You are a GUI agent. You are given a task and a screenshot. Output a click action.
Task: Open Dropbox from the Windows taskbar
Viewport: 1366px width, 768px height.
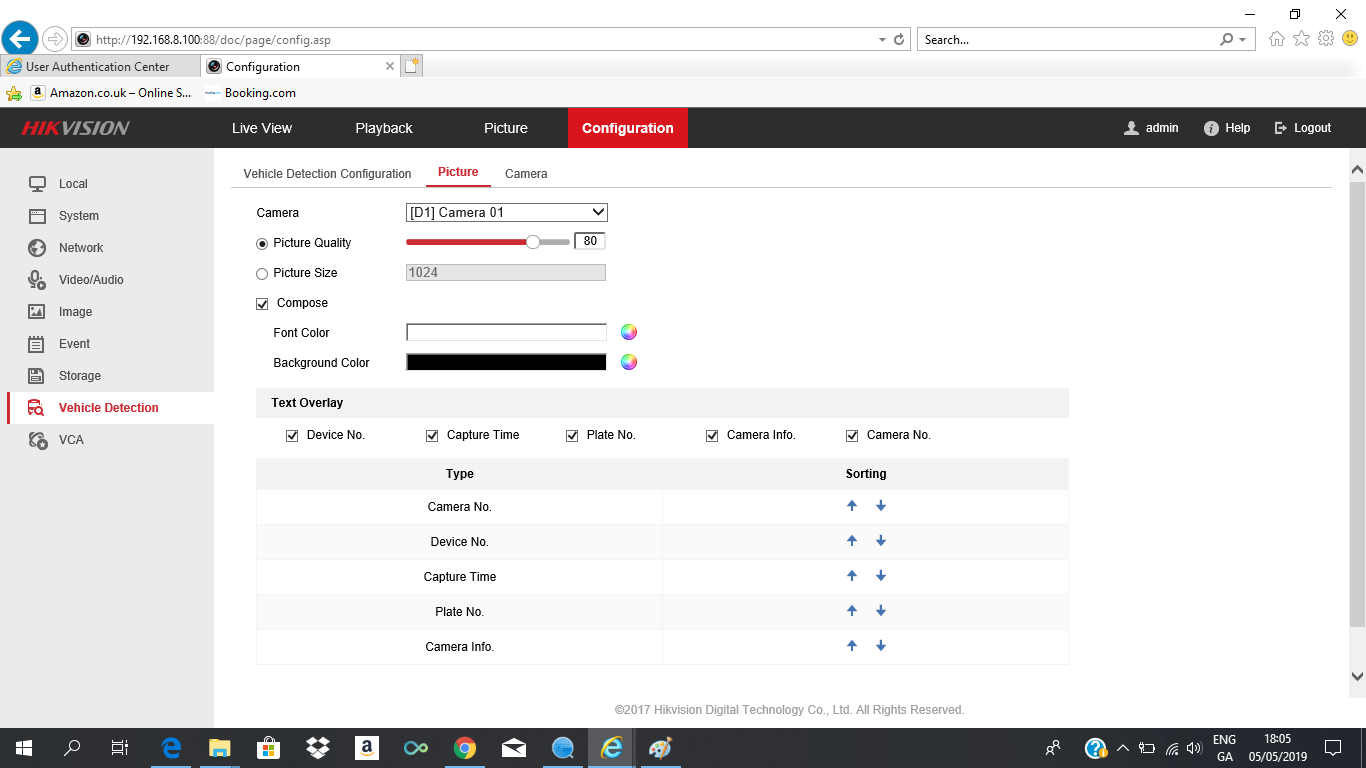pyautogui.click(x=318, y=748)
